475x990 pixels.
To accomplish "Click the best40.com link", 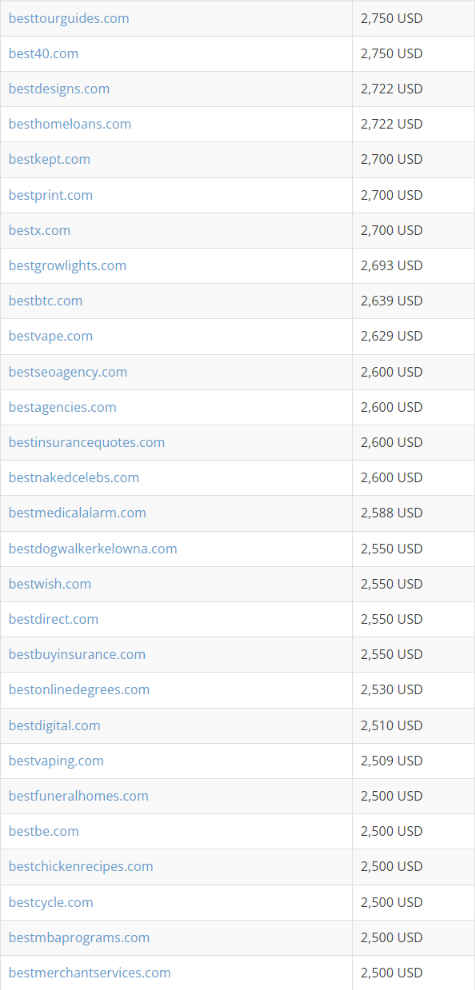I will [x=44, y=54].
